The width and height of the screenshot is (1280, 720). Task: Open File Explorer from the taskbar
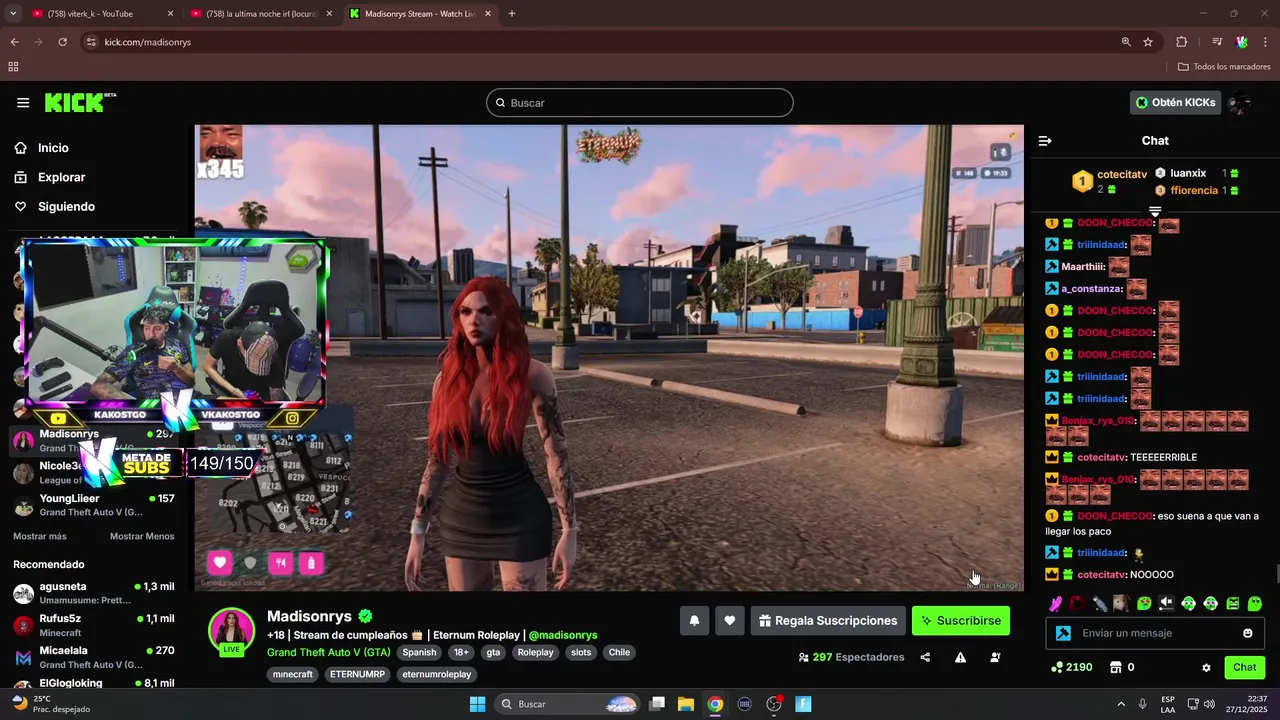click(686, 704)
